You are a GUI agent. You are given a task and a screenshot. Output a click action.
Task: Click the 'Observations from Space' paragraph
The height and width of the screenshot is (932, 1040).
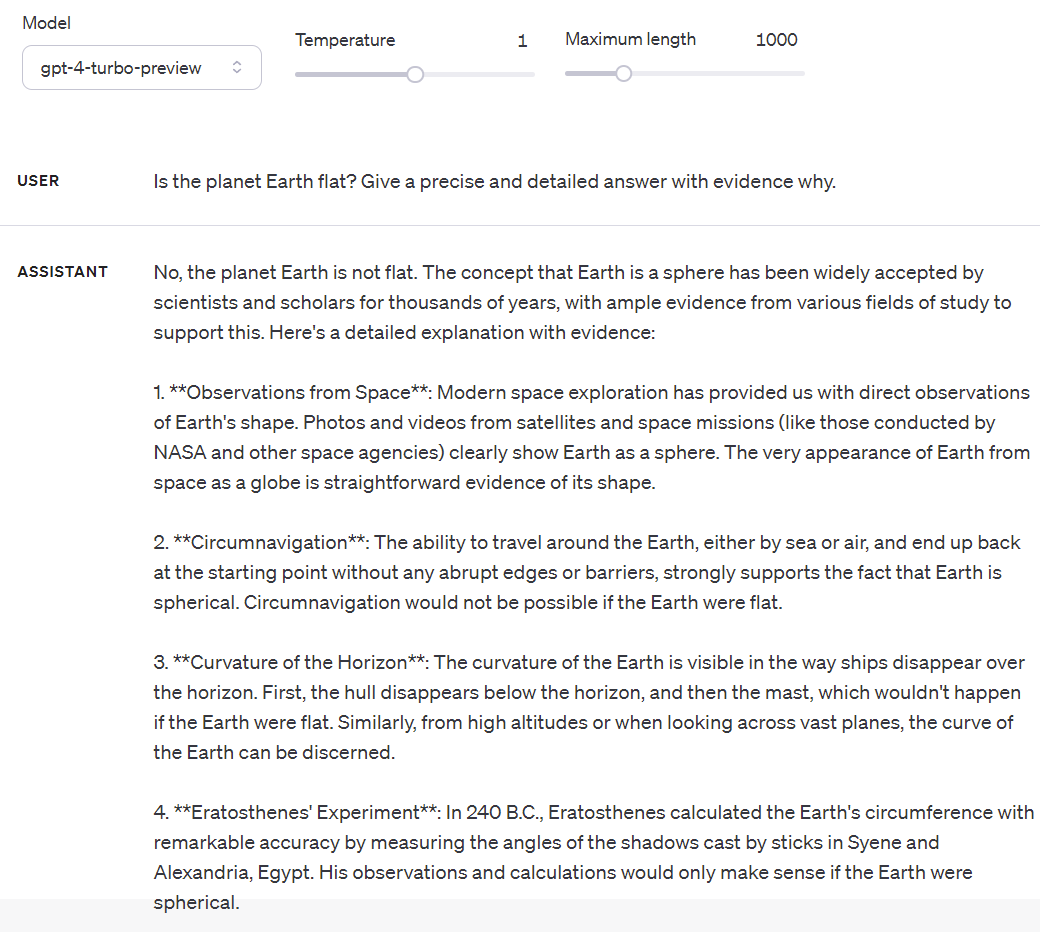click(590, 437)
